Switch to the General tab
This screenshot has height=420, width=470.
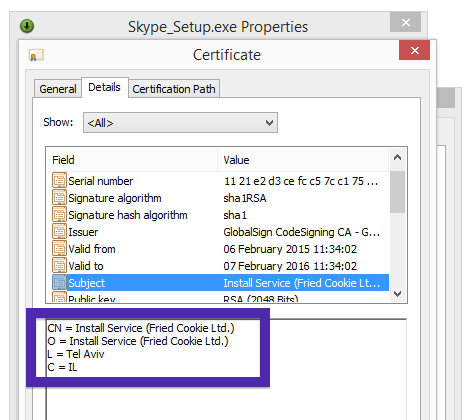58,89
